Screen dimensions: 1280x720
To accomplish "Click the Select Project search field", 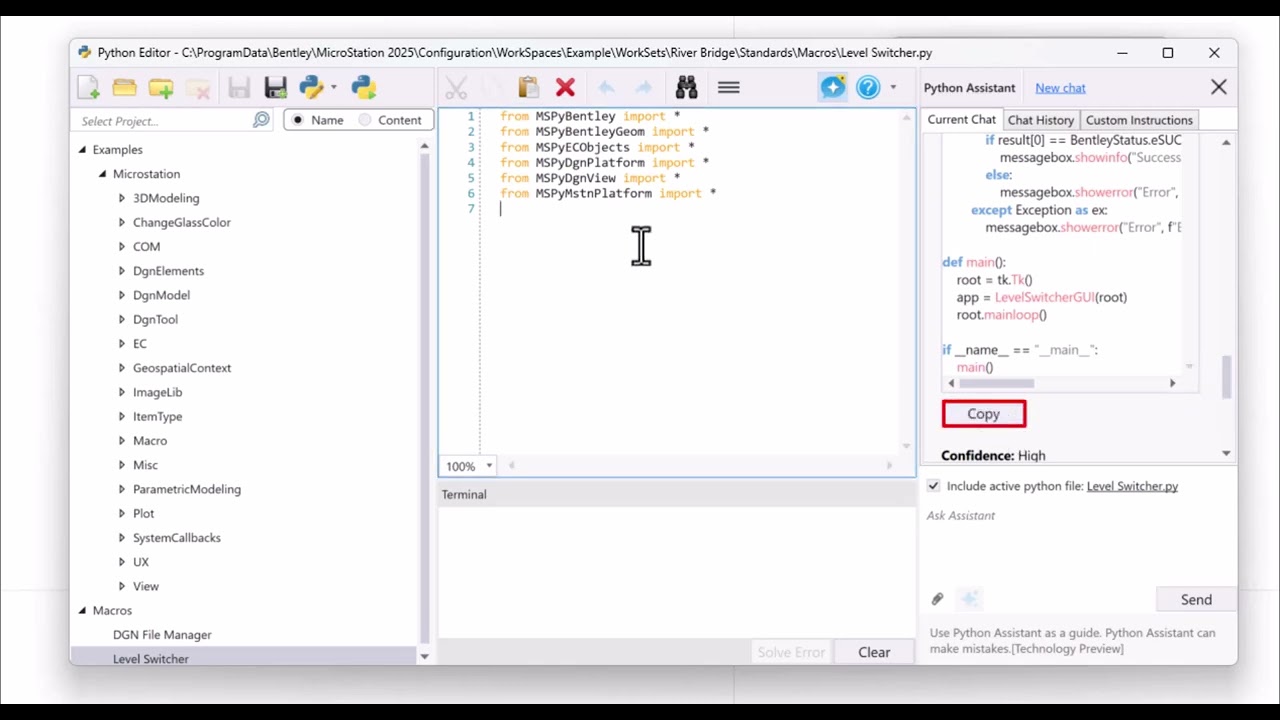I will click(165, 120).
